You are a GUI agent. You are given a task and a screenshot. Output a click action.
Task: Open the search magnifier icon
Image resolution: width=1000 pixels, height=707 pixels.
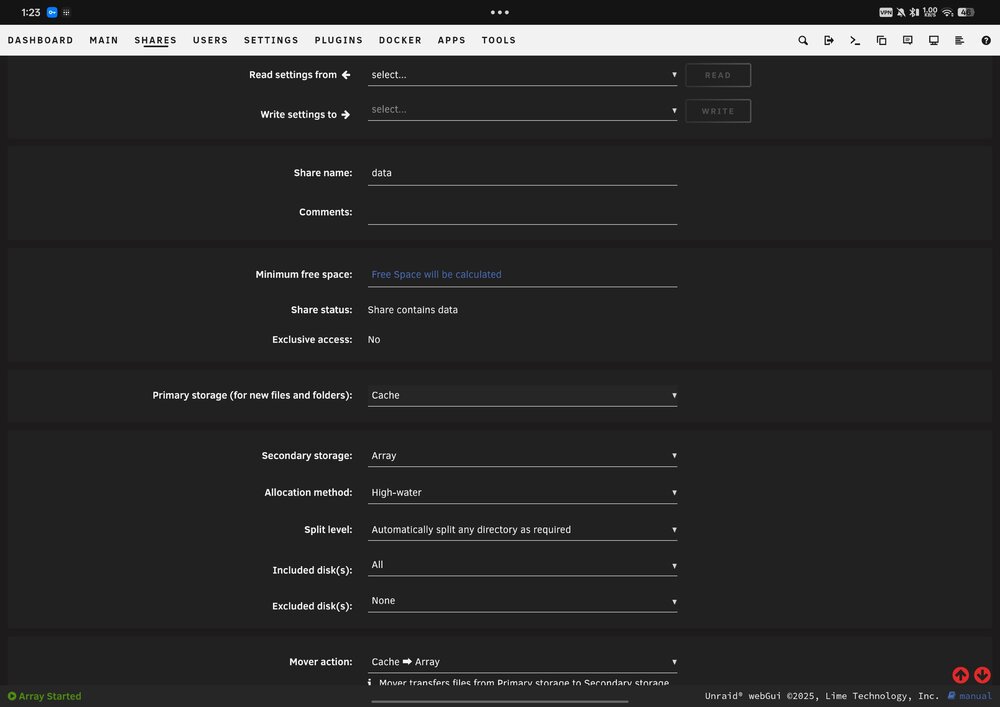coord(803,40)
